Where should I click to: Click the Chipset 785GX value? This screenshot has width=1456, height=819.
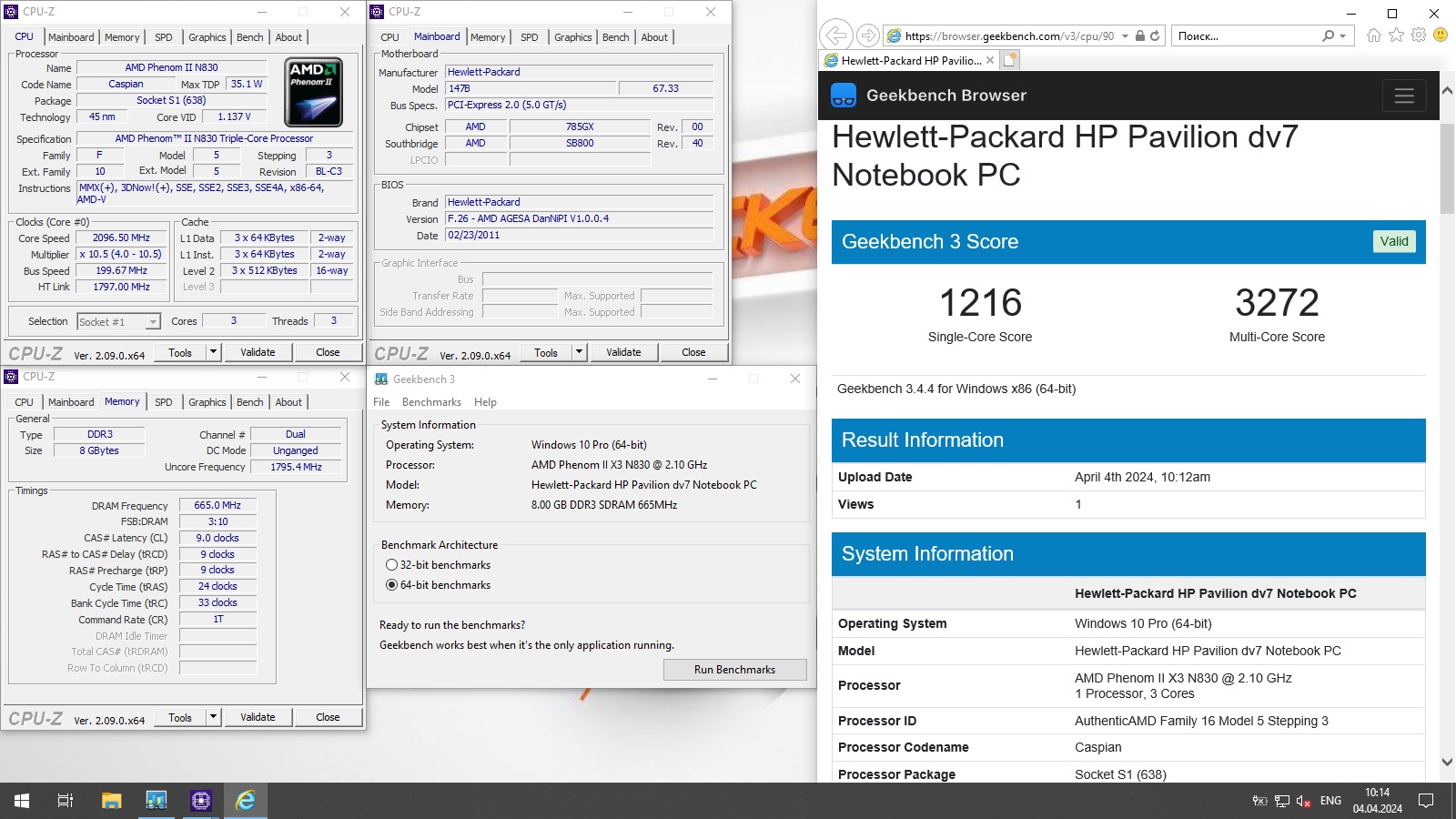tap(580, 127)
